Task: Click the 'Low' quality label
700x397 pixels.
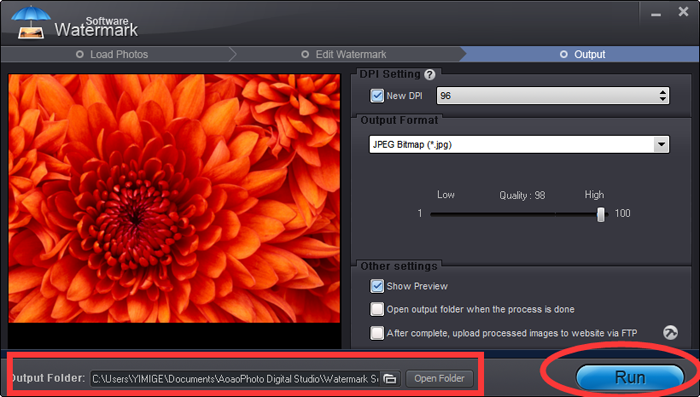Action: [446, 195]
